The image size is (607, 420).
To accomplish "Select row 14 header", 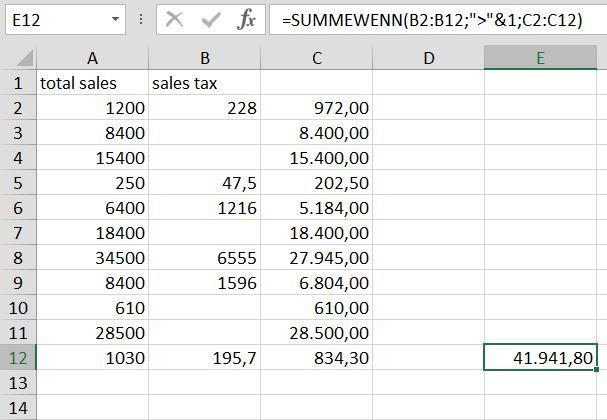I will (18, 408).
